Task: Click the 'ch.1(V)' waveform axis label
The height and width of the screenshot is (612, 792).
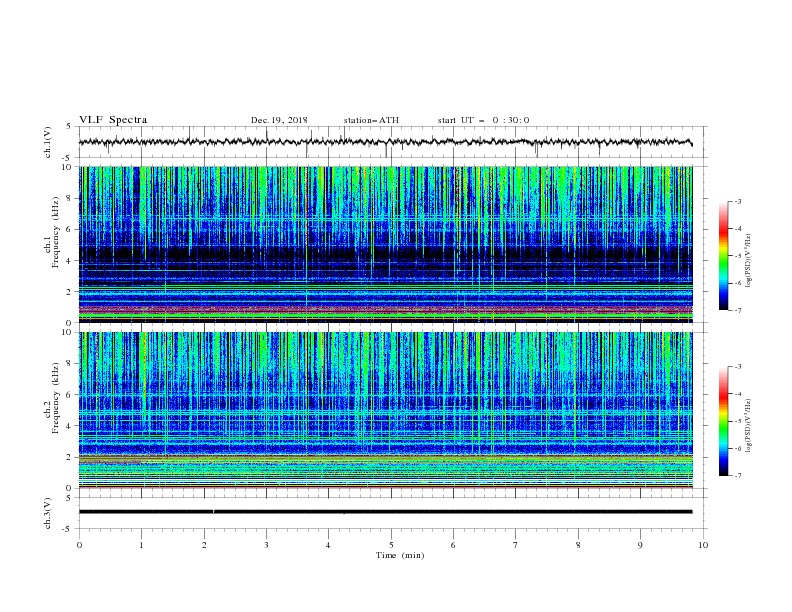Action: tap(48, 142)
